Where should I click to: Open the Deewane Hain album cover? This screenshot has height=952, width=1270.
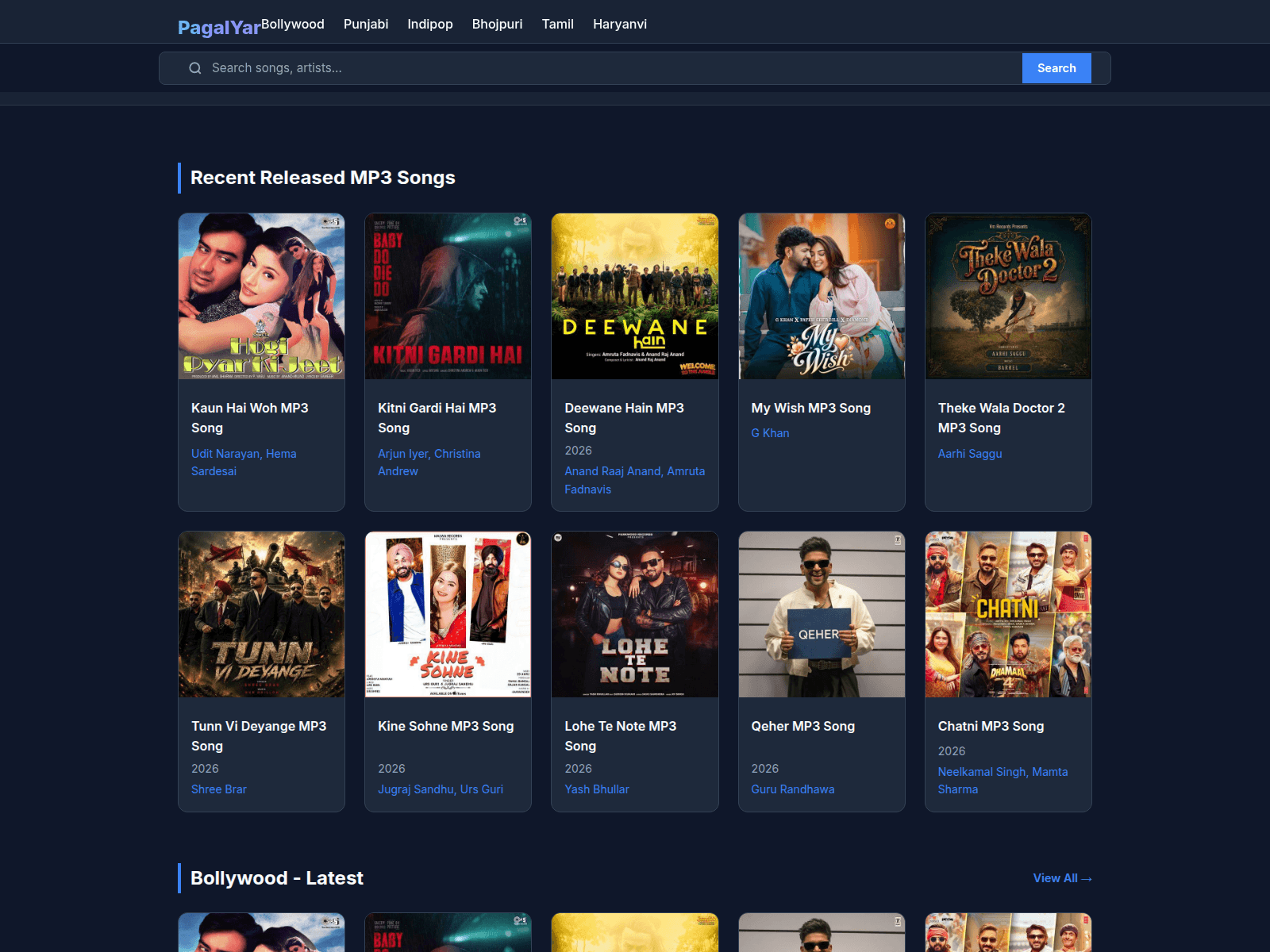click(635, 296)
